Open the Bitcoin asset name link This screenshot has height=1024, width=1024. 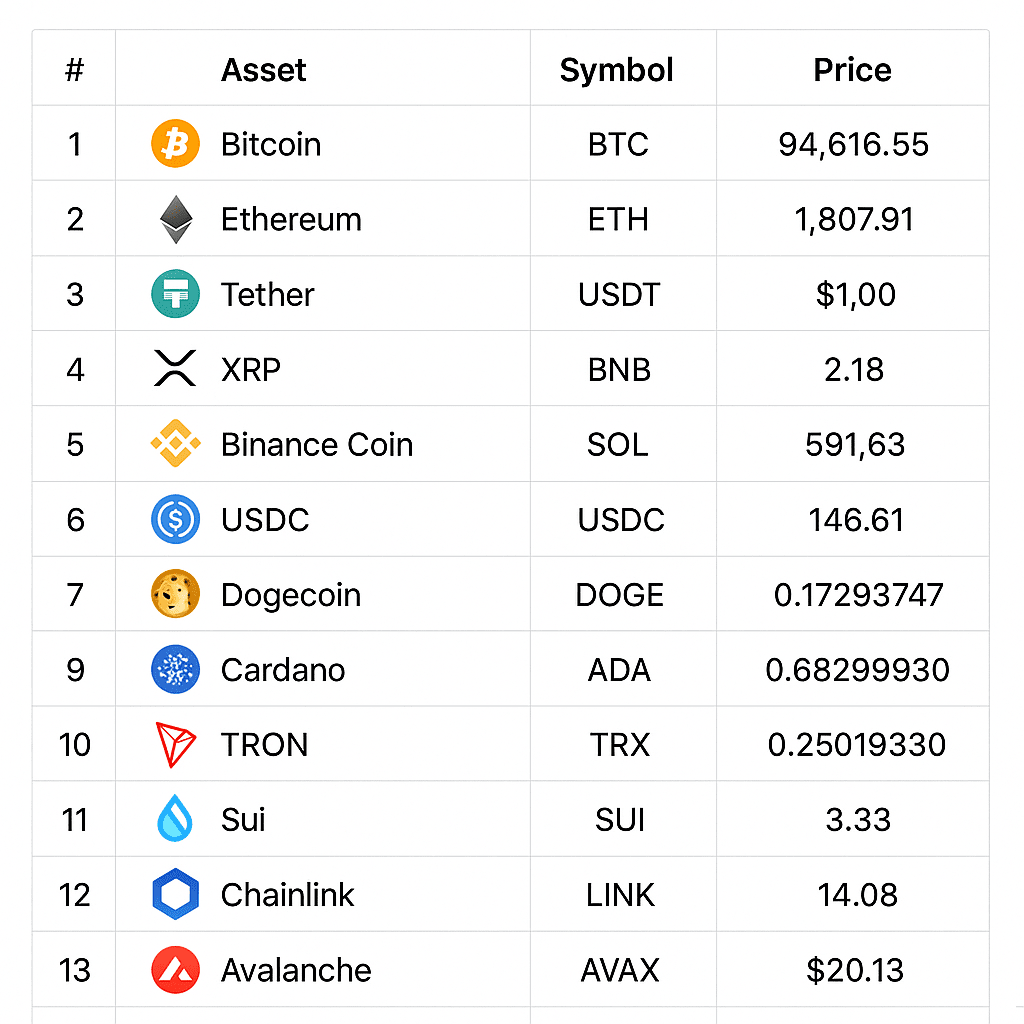271,144
